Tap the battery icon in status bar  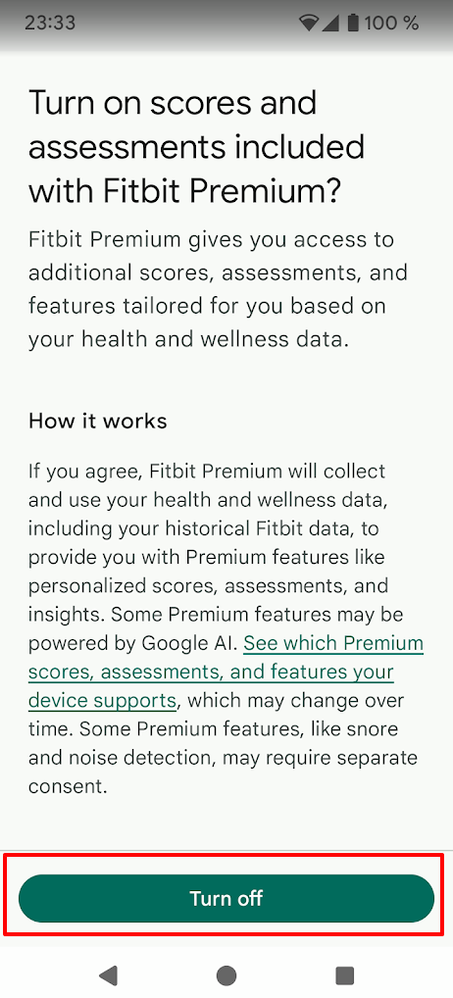pos(353,24)
